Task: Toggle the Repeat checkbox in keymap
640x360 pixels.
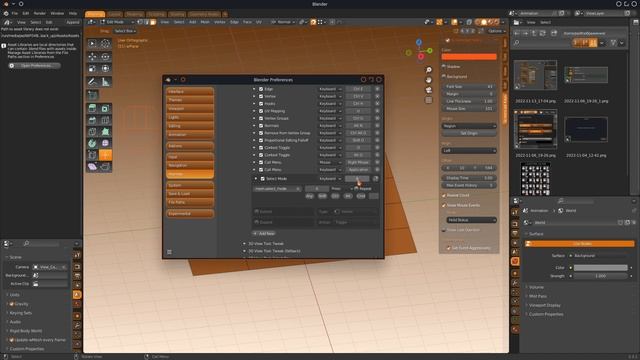Action: click(356, 189)
